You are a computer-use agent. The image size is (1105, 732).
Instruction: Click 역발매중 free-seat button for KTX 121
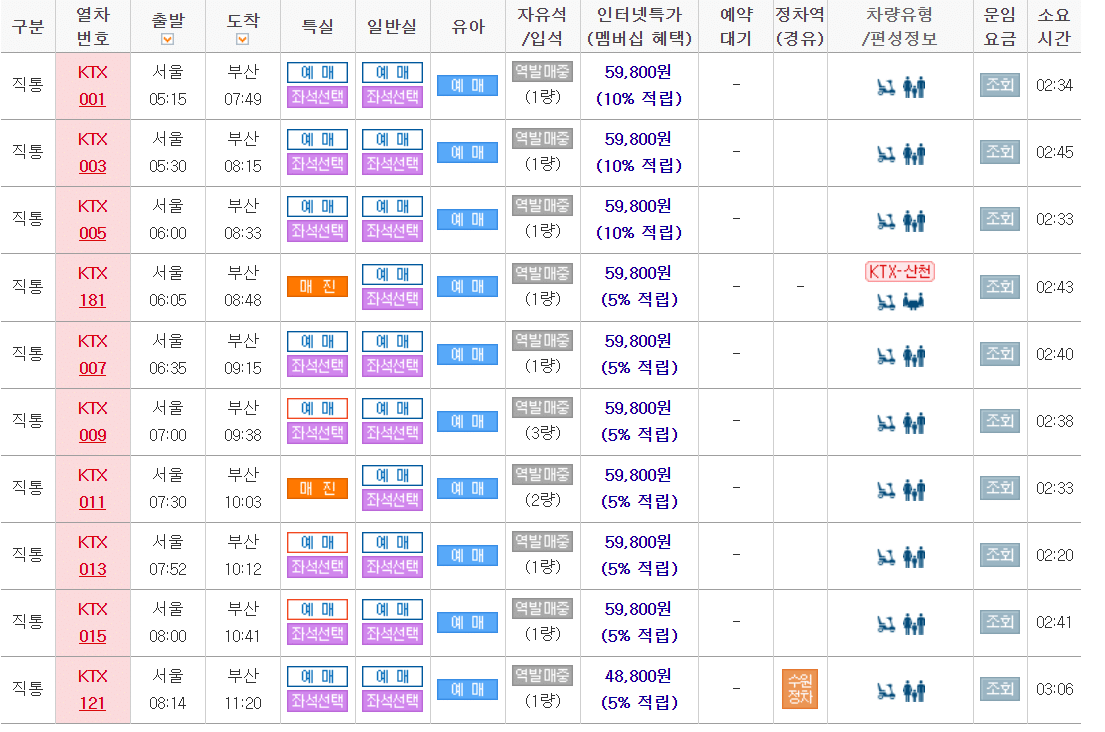(542, 675)
